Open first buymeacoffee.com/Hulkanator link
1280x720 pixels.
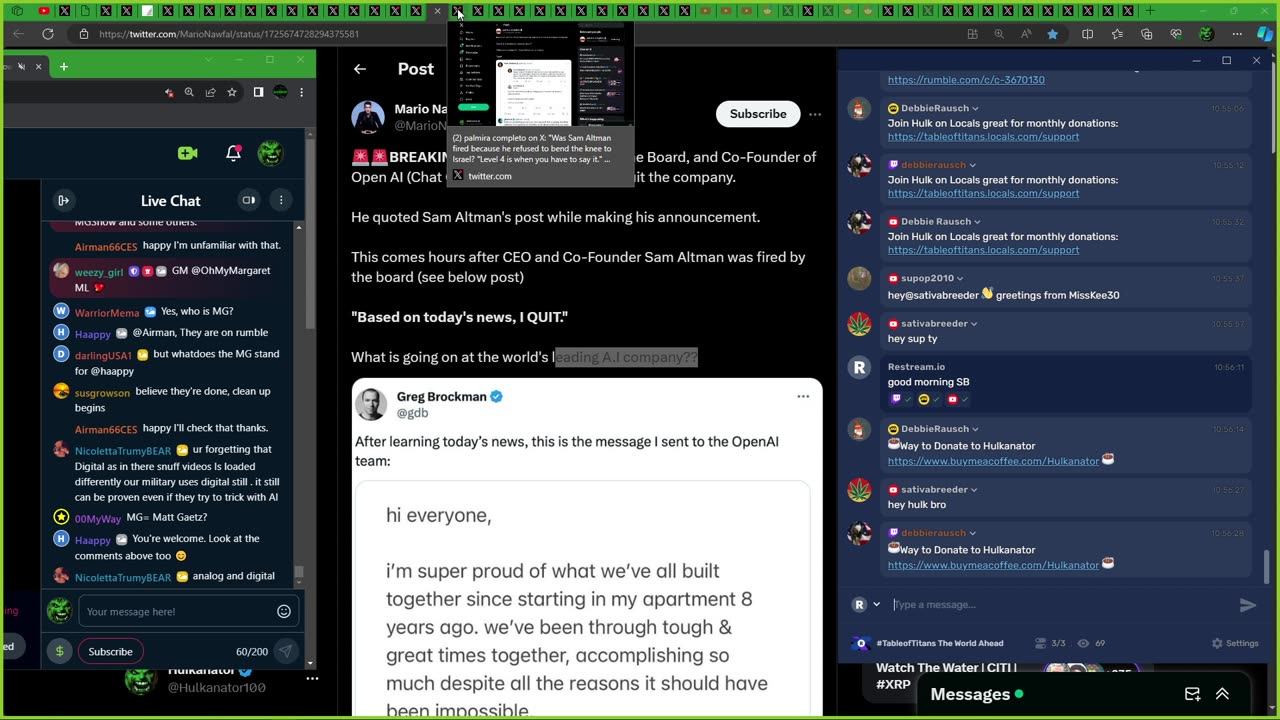[x=993, y=461]
